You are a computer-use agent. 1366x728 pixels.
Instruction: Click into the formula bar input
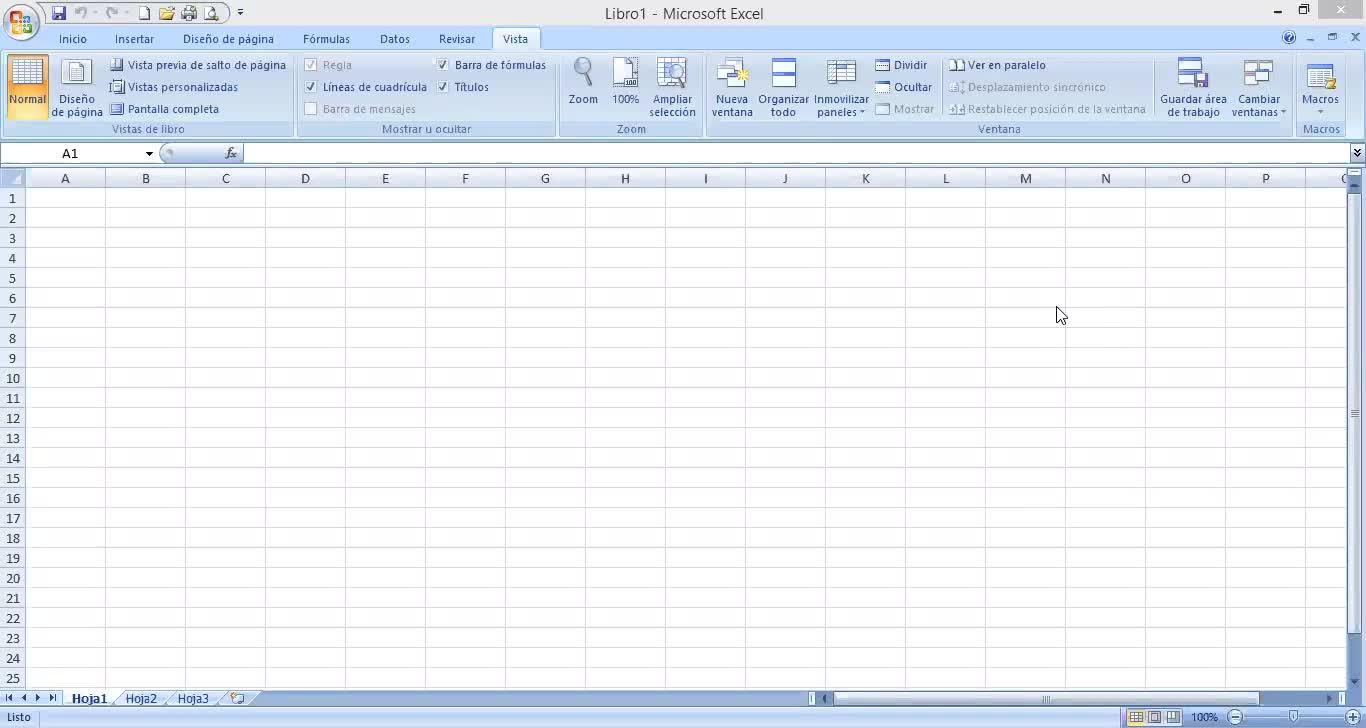795,153
